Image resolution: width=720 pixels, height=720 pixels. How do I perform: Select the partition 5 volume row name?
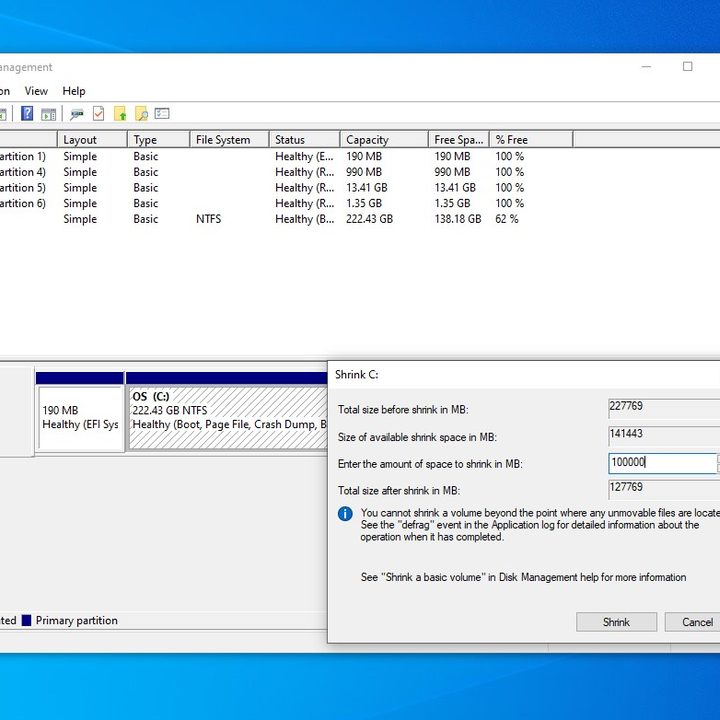click(x=23, y=187)
